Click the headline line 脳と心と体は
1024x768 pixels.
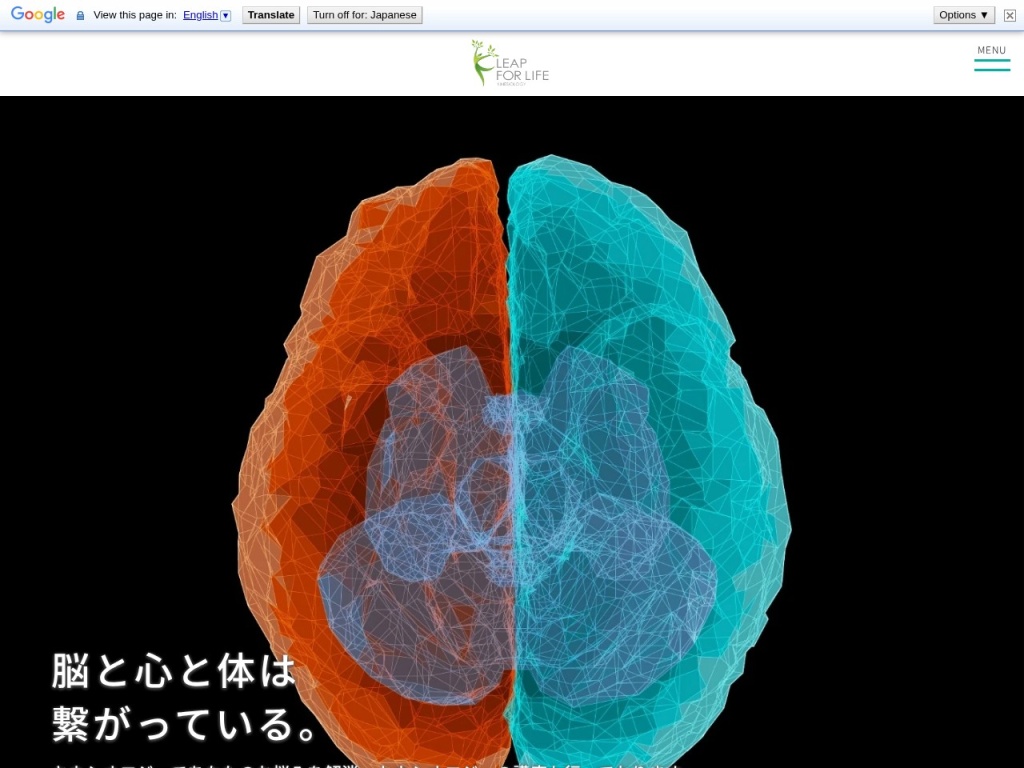point(175,671)
